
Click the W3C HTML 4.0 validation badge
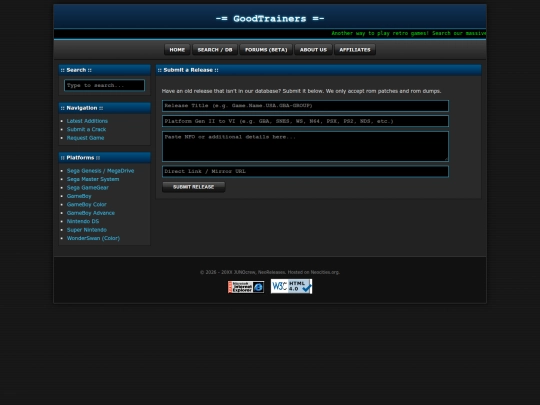[x=291, y=286]
